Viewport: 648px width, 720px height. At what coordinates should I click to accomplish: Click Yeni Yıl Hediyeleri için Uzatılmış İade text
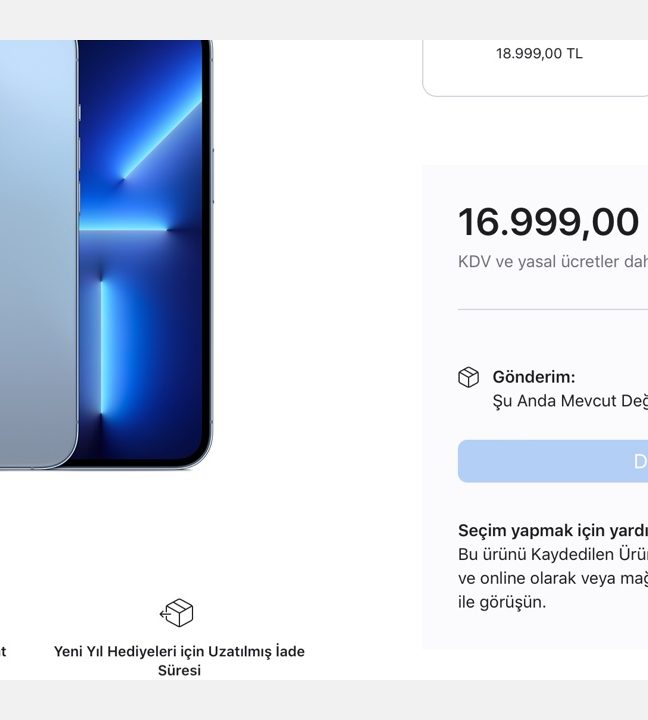(x=179, y=651)
